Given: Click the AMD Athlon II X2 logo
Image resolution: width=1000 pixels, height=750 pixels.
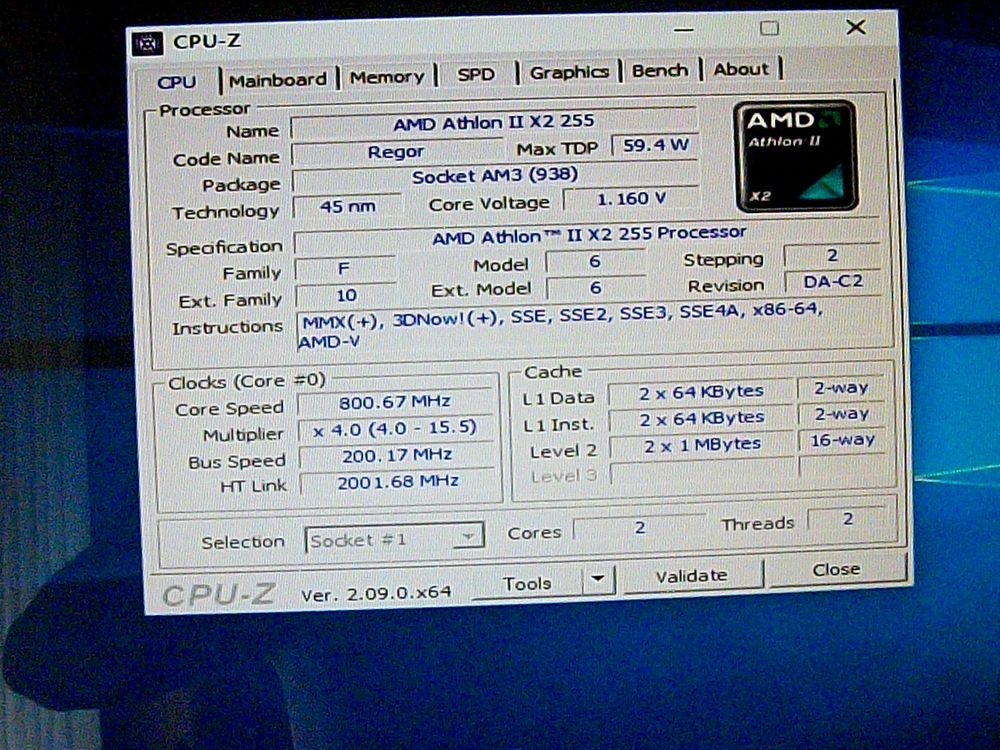Looking at the screenshot, I should pos(796,156).
